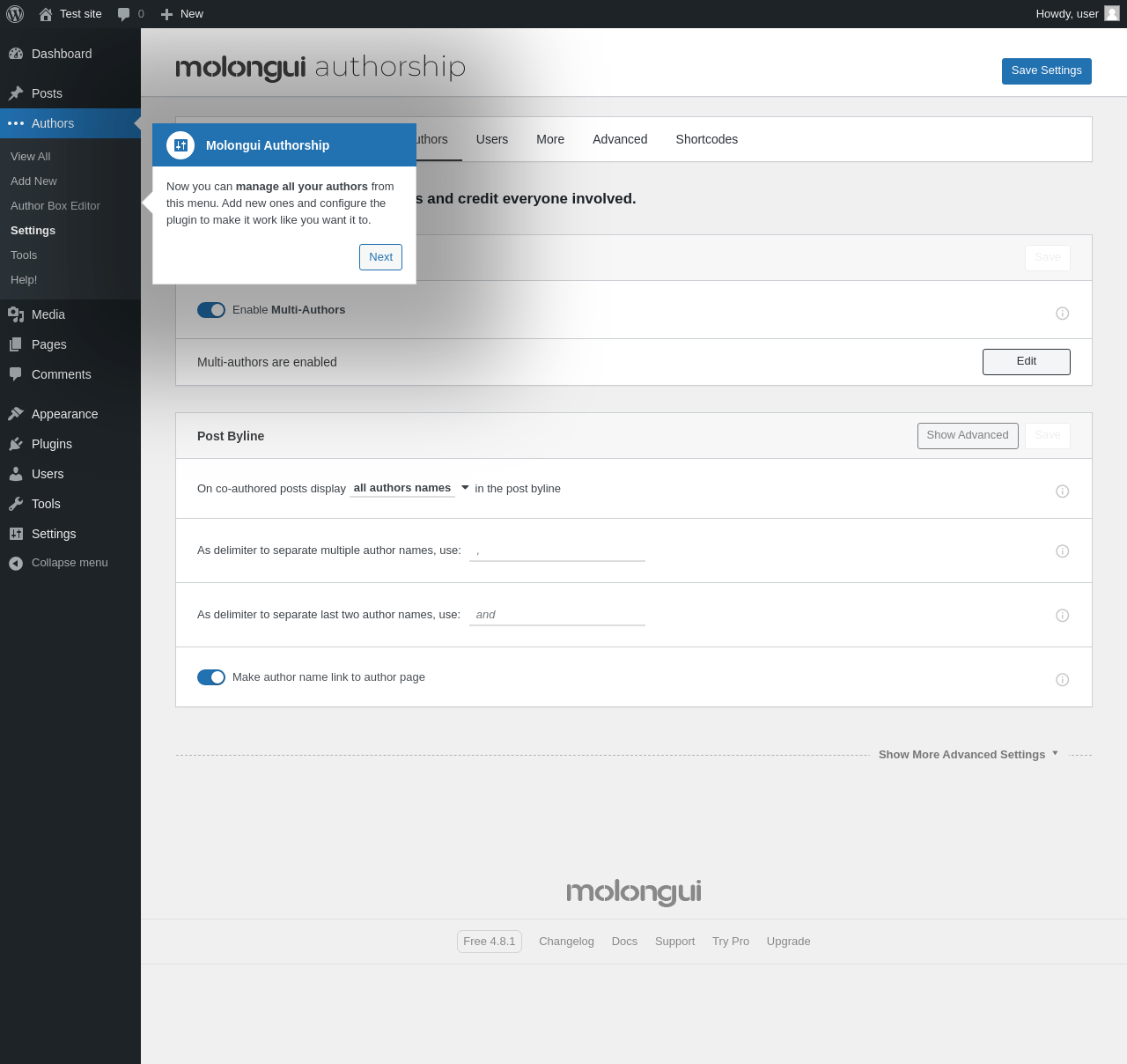Open the More settings tab
1127x1064 pixels.
coord(550,139)
